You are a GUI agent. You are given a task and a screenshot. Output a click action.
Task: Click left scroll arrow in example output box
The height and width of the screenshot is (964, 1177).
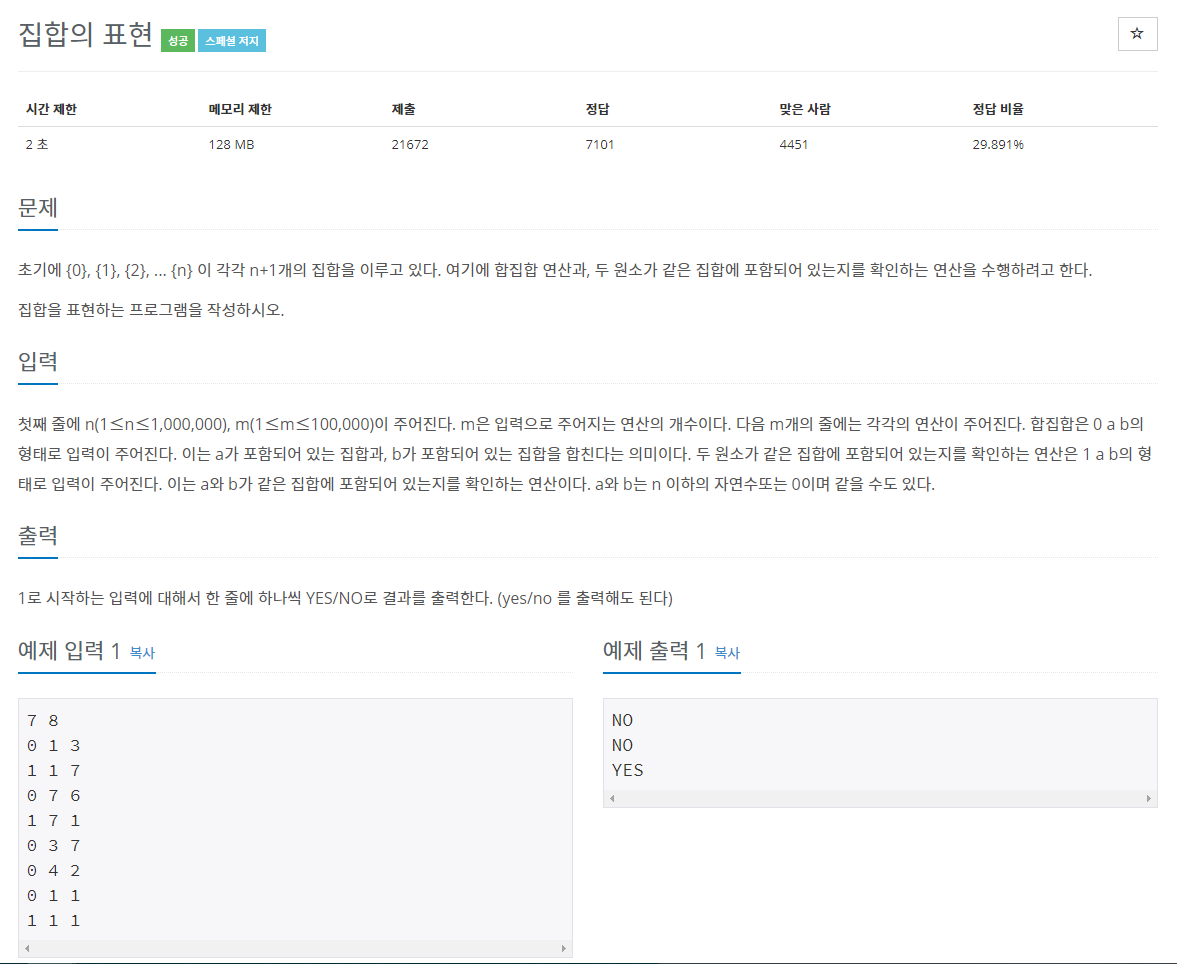[x=613, y=798]
